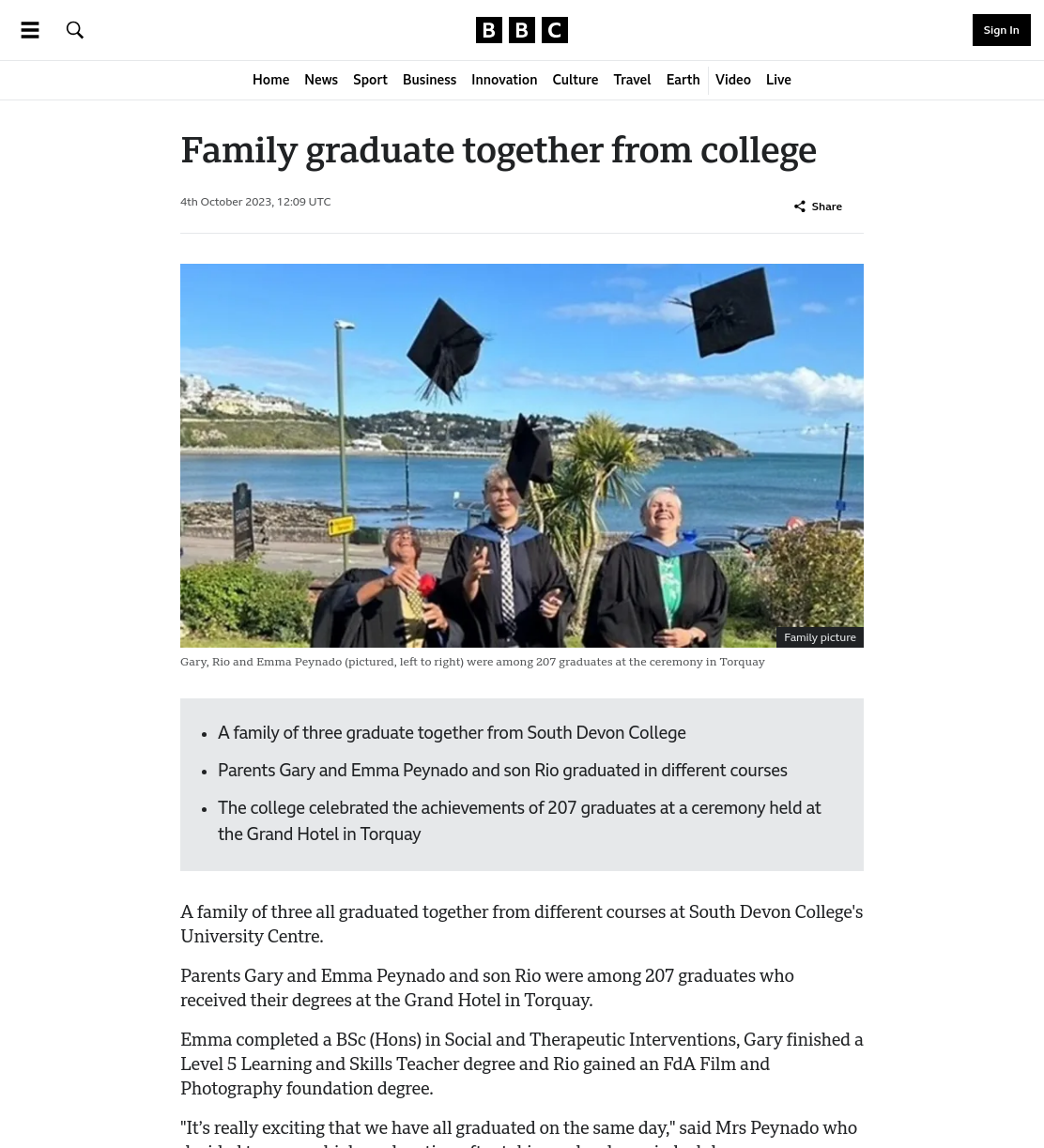Click the Family picture credit label

[x=820, y=637]
